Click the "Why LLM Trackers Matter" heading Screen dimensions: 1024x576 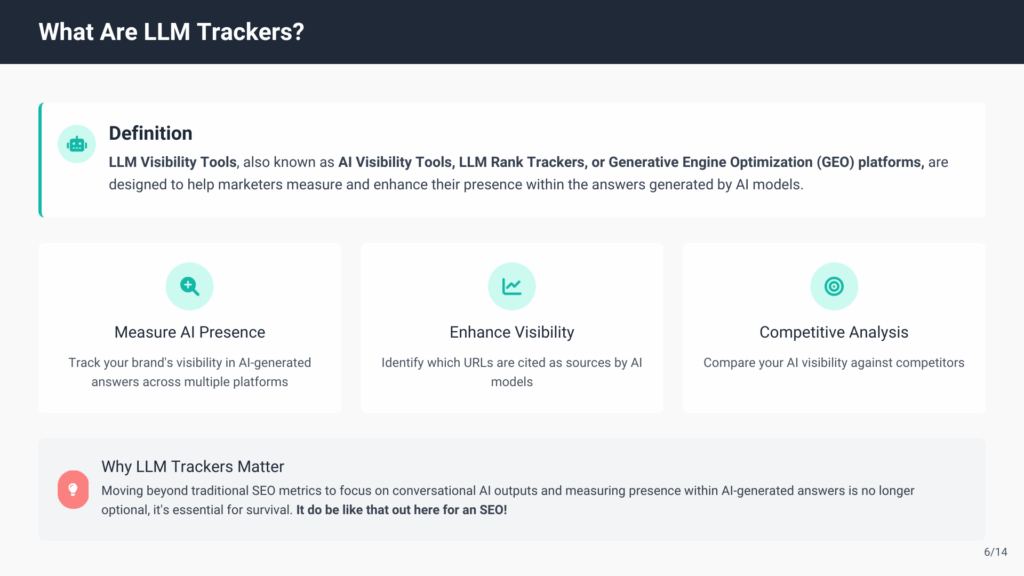point(193,467)
